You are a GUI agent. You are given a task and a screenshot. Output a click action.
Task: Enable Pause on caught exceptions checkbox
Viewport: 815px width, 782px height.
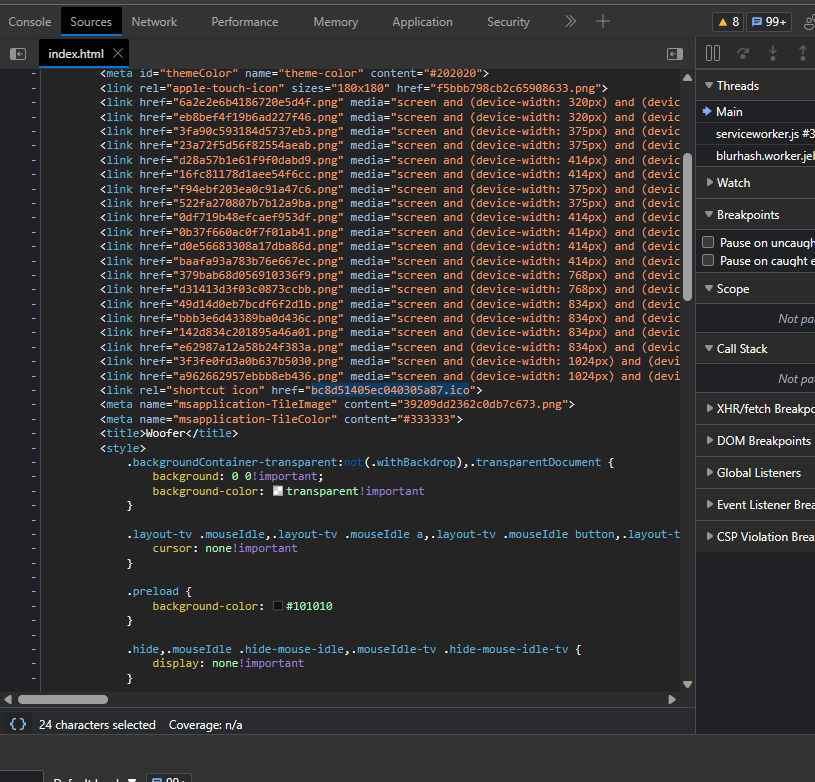point(708,260)
